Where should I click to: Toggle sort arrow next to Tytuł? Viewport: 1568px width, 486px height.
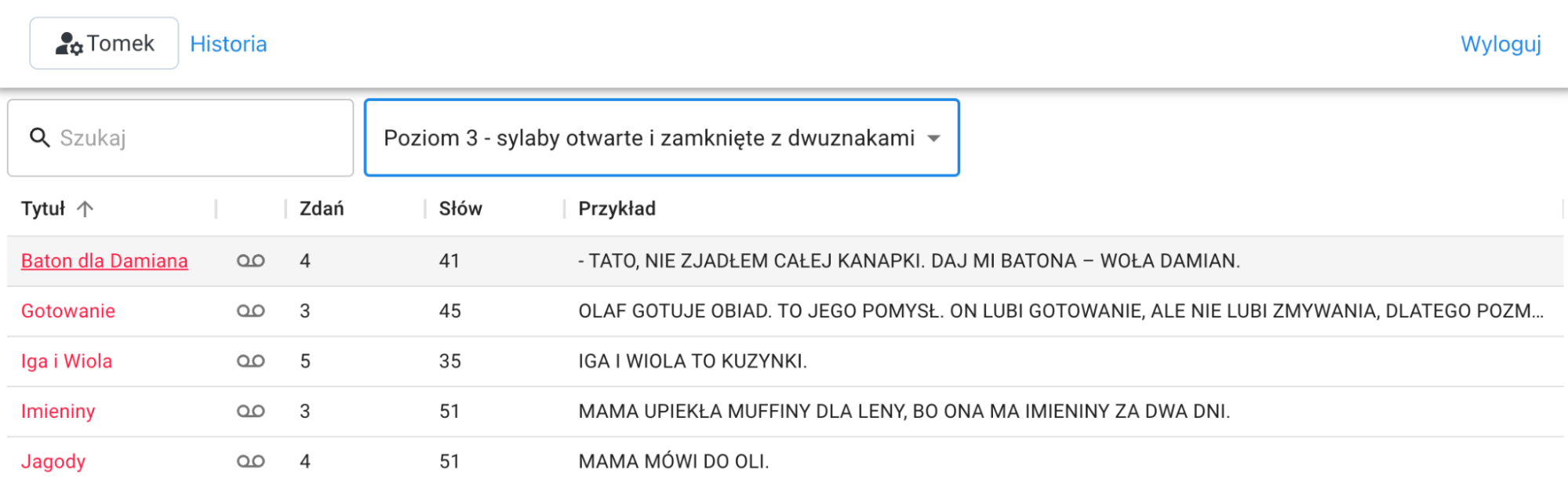85,209
